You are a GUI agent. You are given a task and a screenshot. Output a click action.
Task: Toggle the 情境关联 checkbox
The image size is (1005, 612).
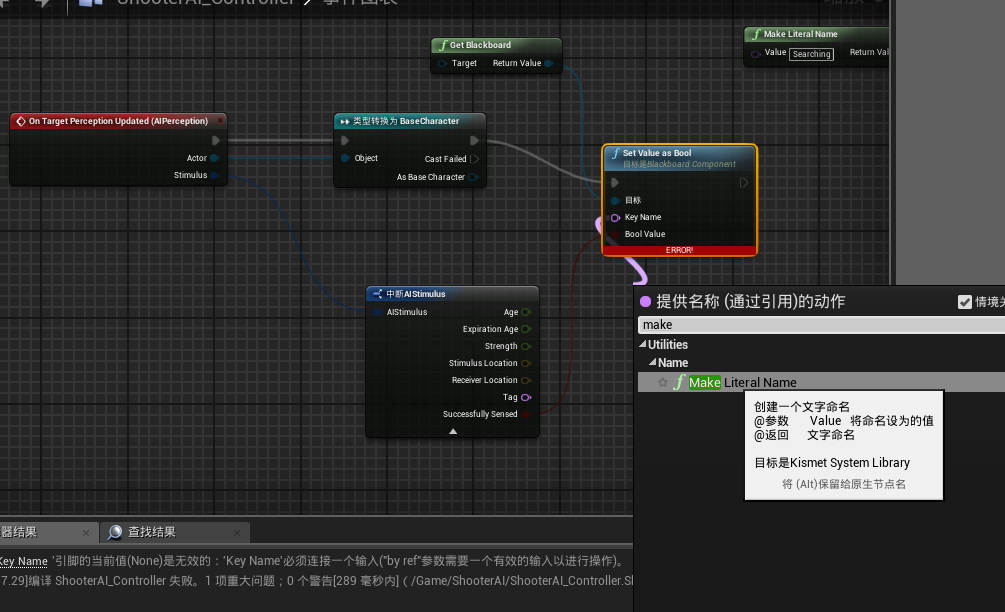(965, 300)
